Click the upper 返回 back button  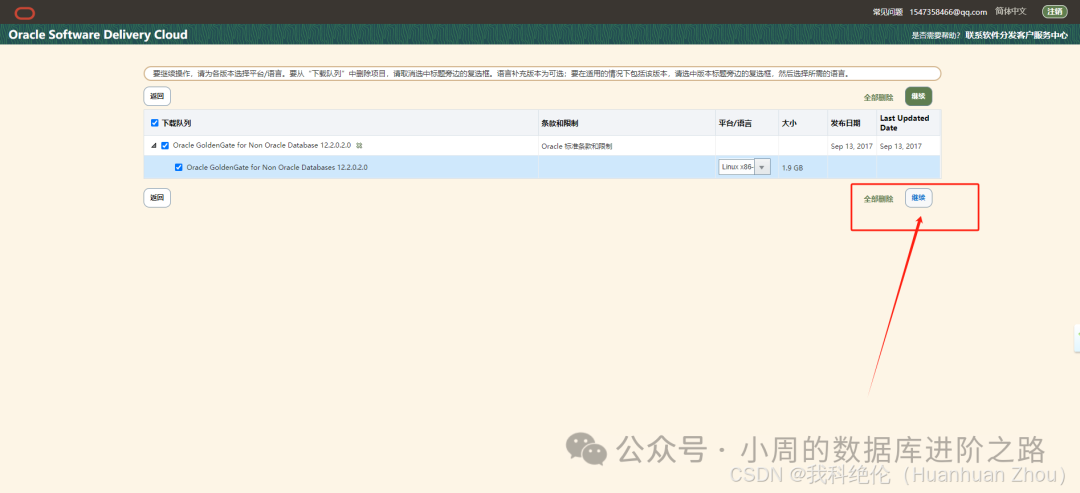click(157, 96)
